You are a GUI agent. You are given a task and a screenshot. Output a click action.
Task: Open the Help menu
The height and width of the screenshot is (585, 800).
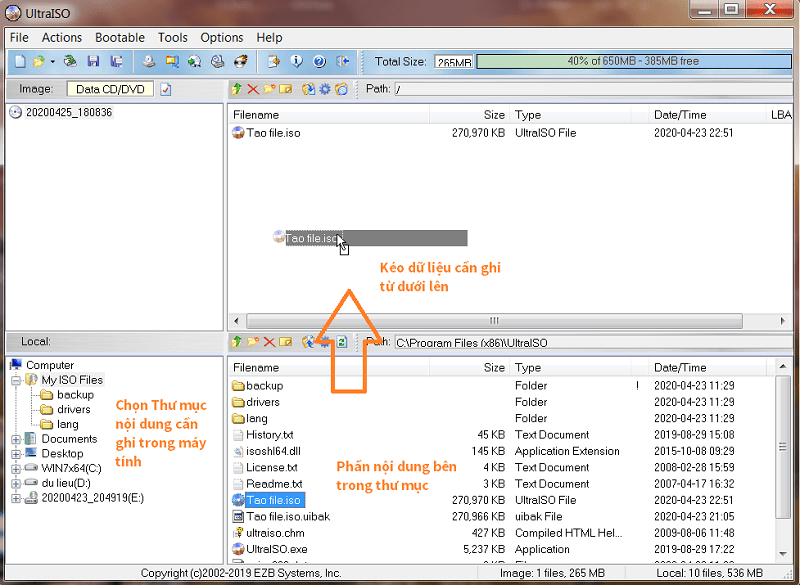pyautogui.click(x=269, y=38)
